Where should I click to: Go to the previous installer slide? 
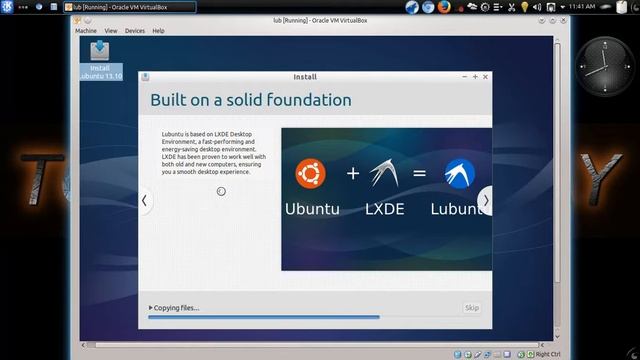[145, 200]
